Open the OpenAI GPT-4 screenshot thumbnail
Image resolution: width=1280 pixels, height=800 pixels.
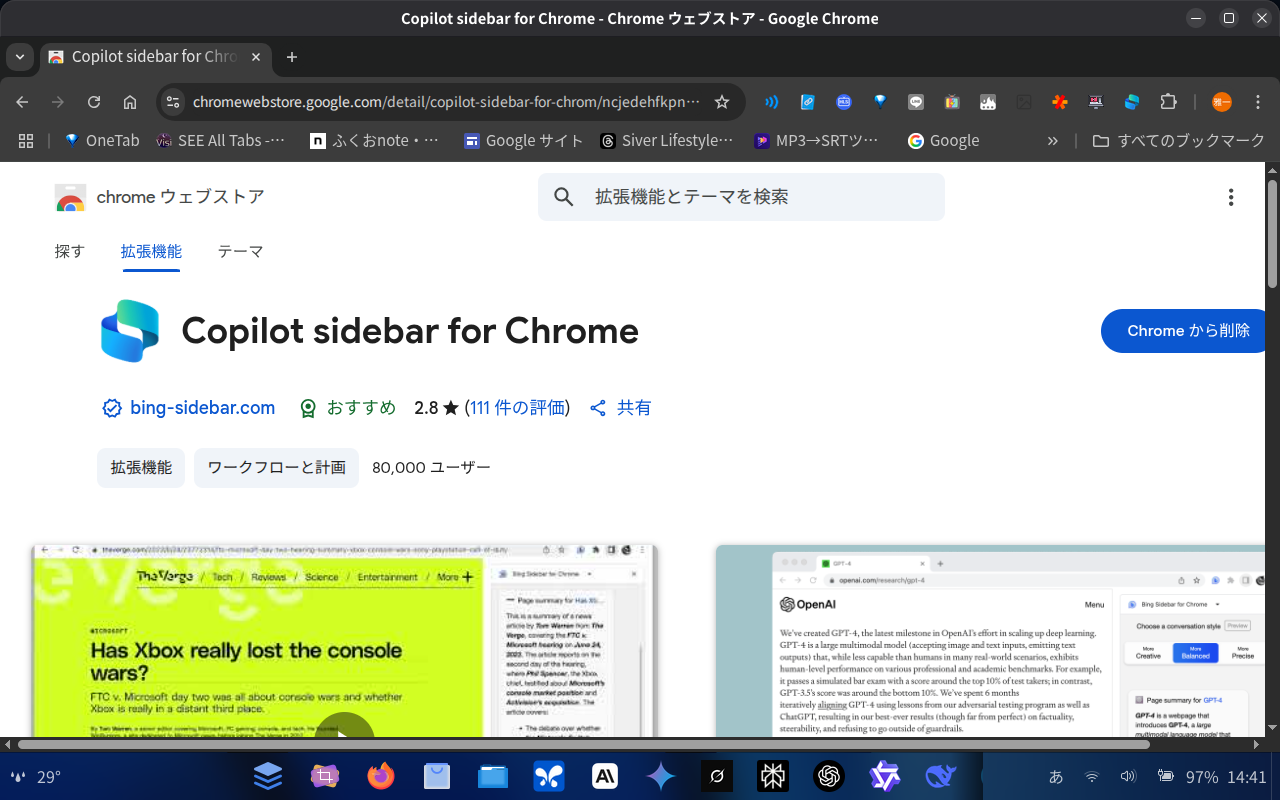pyautogui.click(x=992, y=641)
